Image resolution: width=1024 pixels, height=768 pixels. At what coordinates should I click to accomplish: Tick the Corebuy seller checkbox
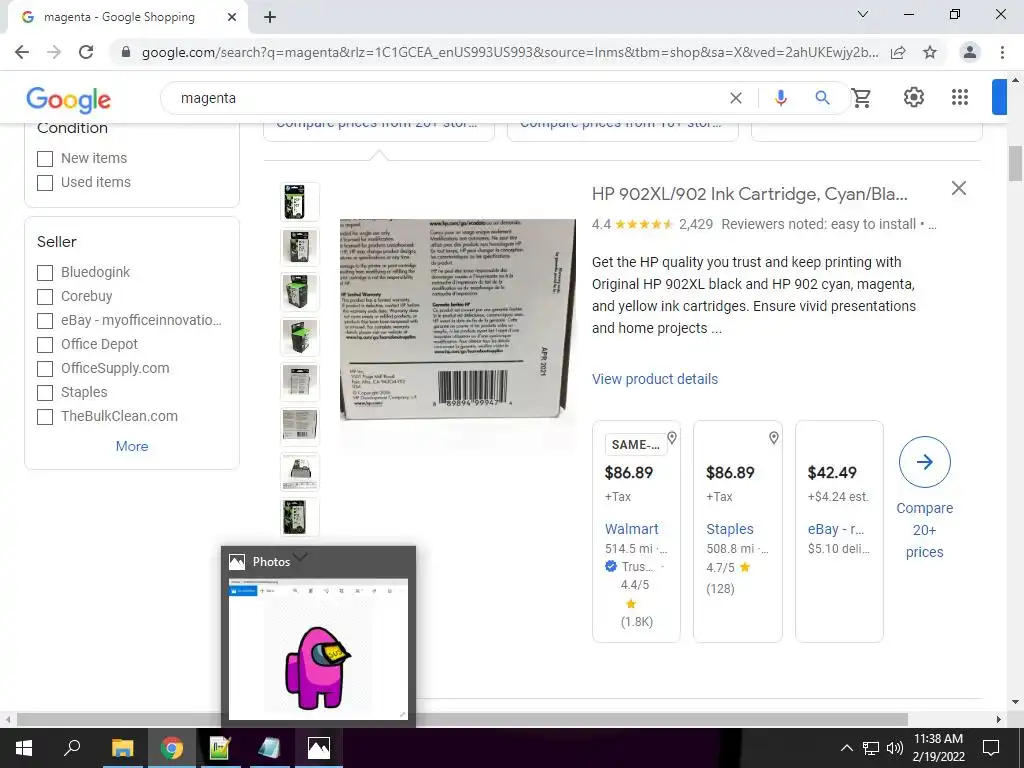(x=45, y=296)
